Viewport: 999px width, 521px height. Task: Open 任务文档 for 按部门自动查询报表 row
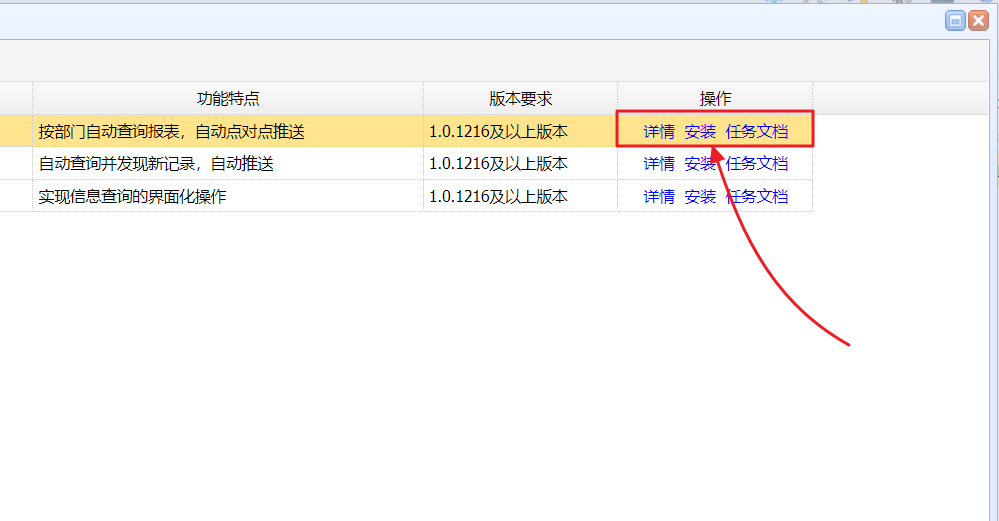tap(757, 132)
